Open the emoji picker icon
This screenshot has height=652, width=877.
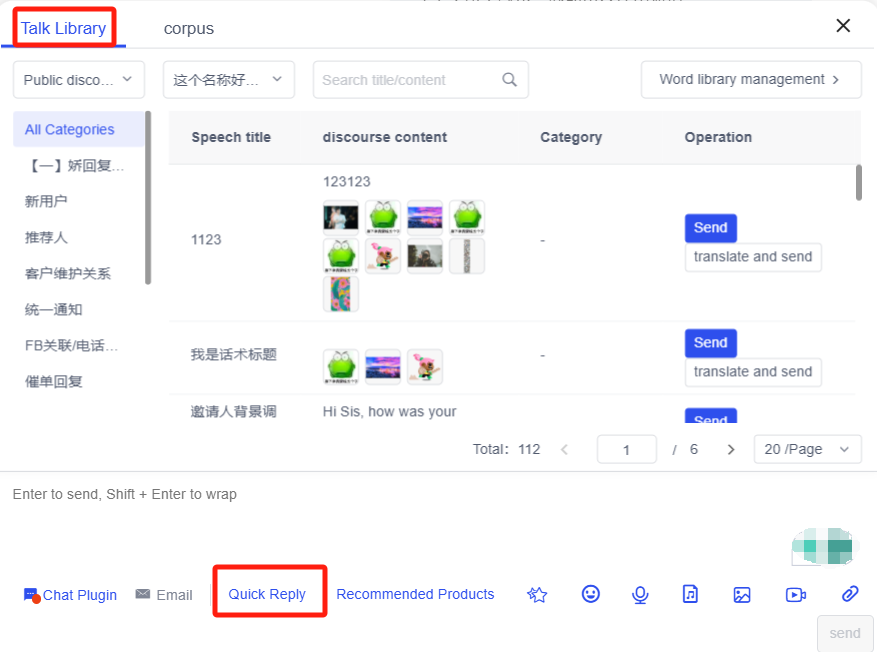(591, 594)
